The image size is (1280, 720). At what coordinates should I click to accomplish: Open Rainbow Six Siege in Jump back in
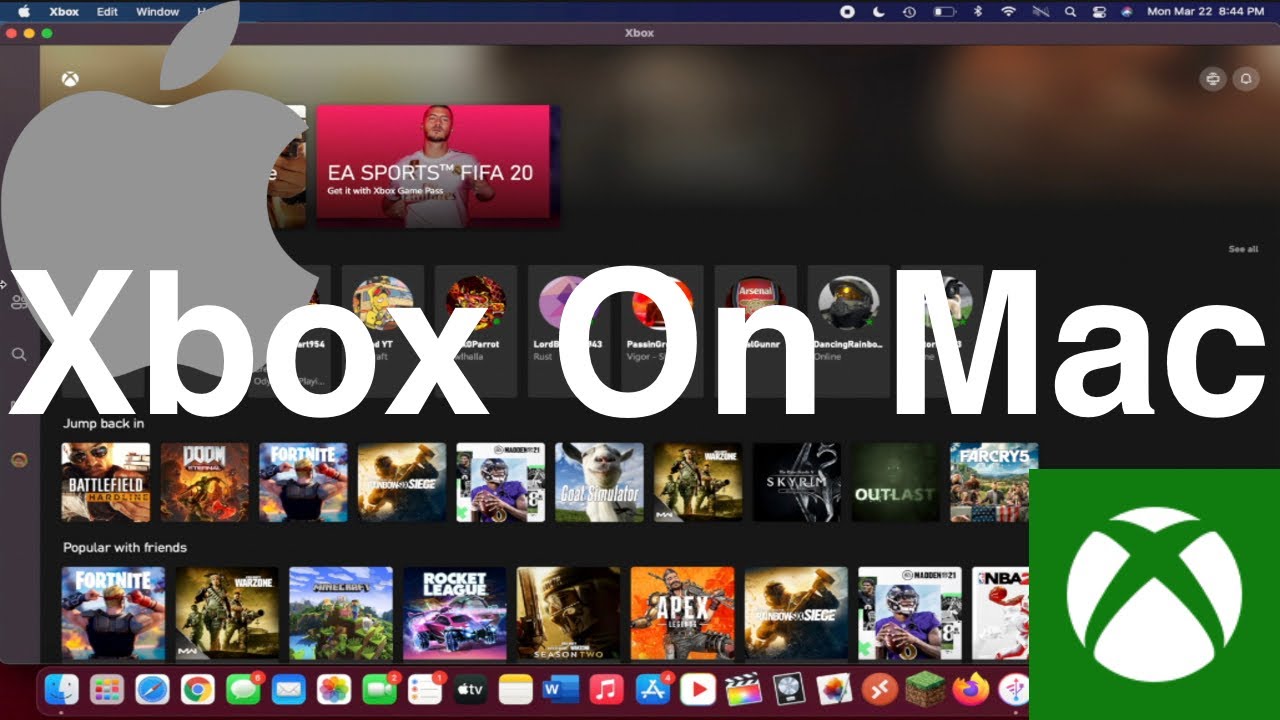[402, 482]
